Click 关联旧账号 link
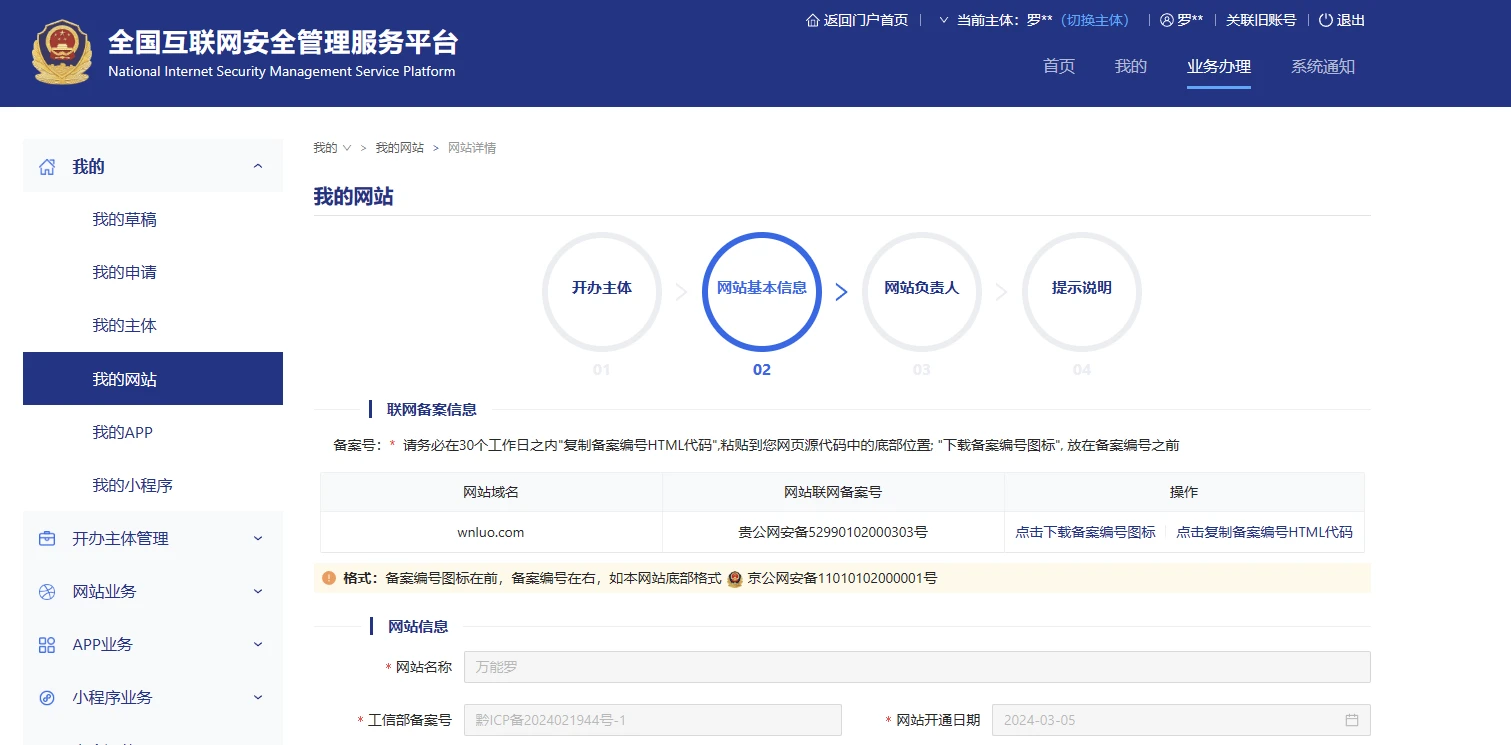This screenshot has width=1511, height=745. pos(1261,20)
